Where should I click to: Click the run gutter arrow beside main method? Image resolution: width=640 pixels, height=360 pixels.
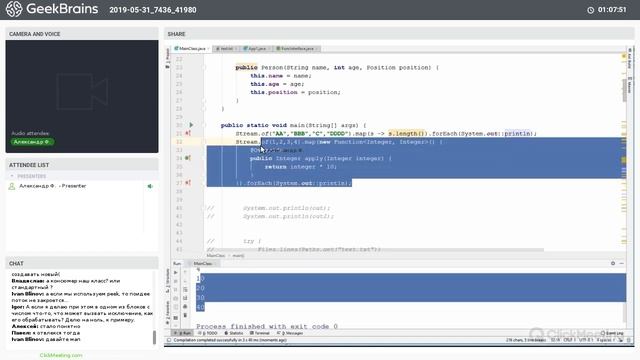pyautogui.click(x=191, y=125)
